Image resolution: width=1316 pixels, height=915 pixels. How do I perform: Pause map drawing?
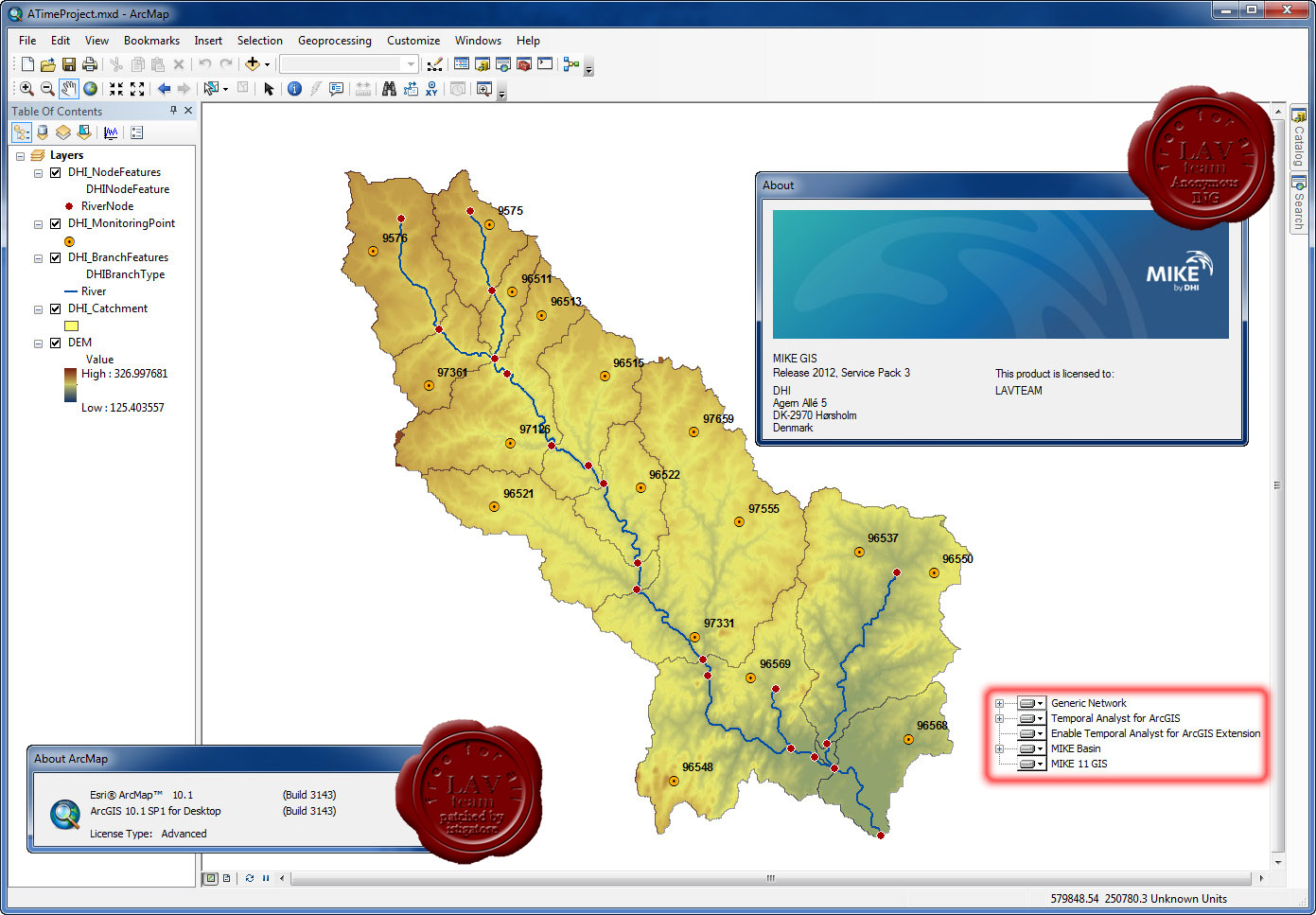pos(266,878)
